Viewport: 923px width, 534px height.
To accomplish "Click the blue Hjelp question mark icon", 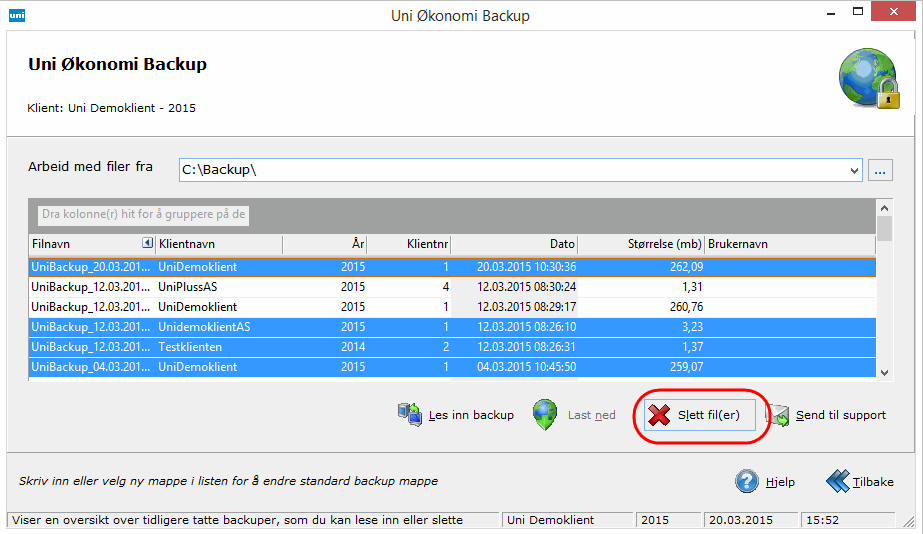I will click(747, 481).
